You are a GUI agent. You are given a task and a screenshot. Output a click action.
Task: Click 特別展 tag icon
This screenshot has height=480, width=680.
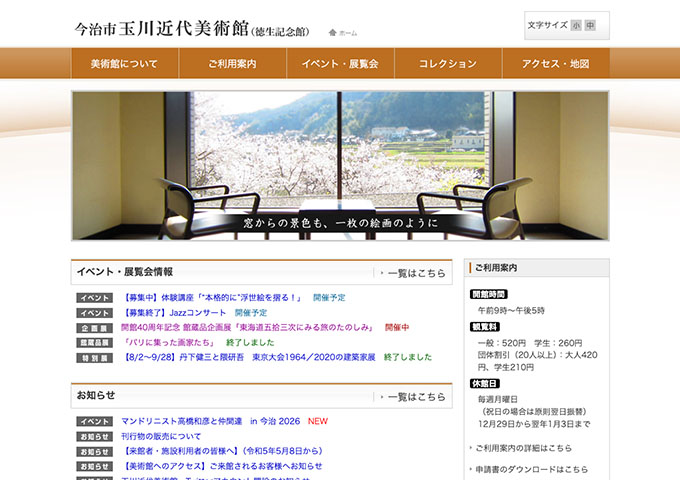[95, 358]
